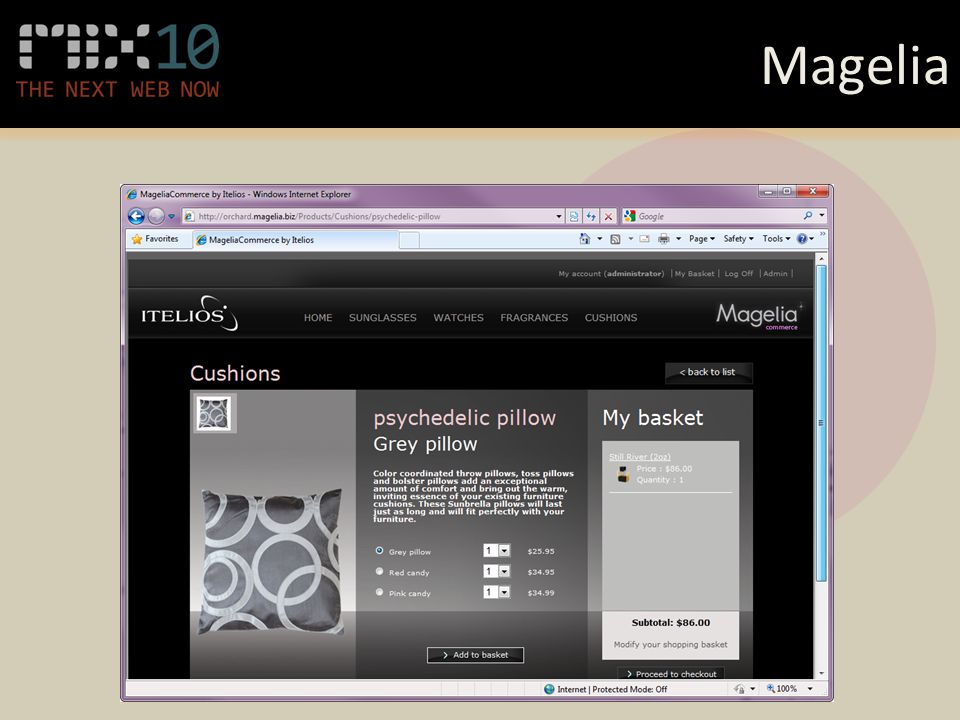Click the browser Forward arrow button
This screenshot has width=960, height=720.
[x=156, y=216]
